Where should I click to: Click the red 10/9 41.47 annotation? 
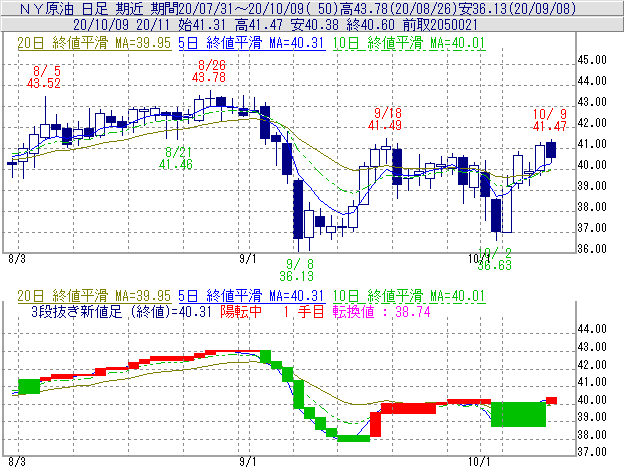point(550,120)
